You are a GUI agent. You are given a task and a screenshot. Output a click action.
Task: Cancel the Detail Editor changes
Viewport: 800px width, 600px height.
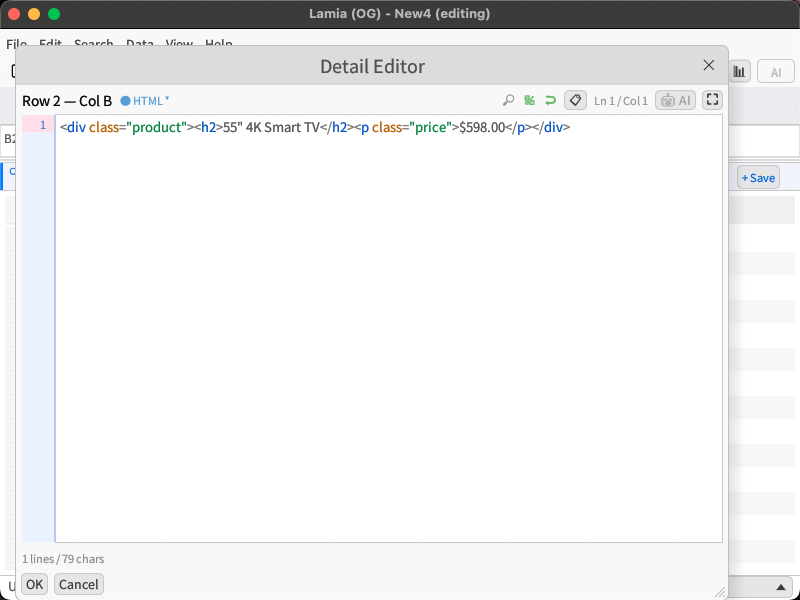79,584
